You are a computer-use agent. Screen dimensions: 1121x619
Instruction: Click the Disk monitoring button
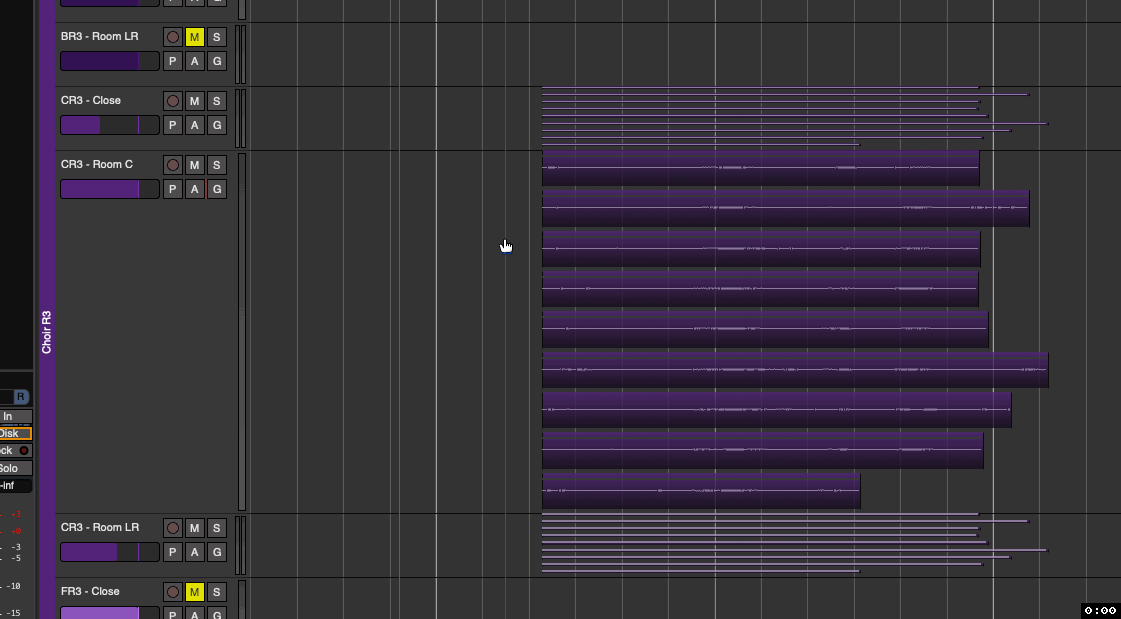point(12,433)
